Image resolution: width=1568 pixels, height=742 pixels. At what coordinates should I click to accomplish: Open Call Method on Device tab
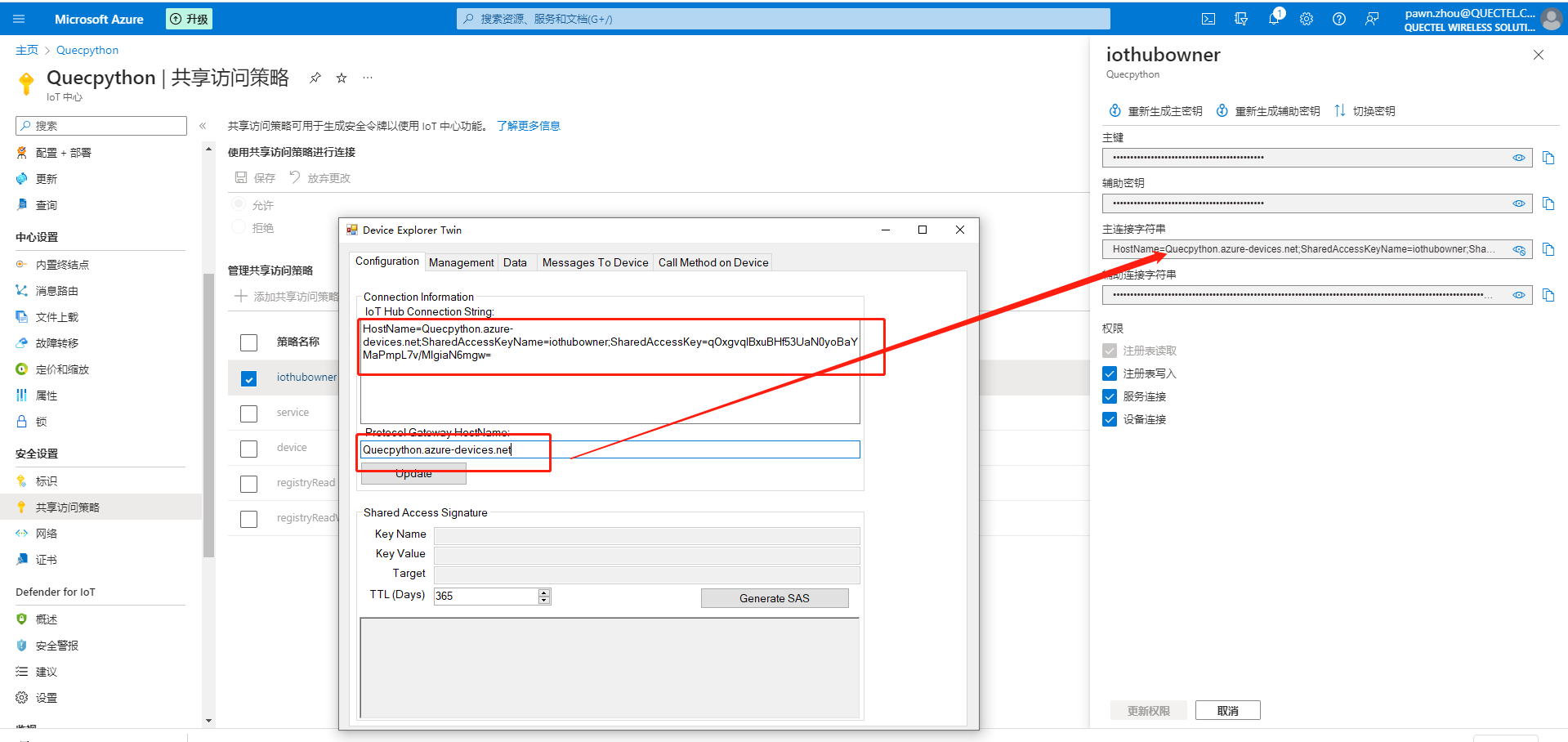[713, 262]
